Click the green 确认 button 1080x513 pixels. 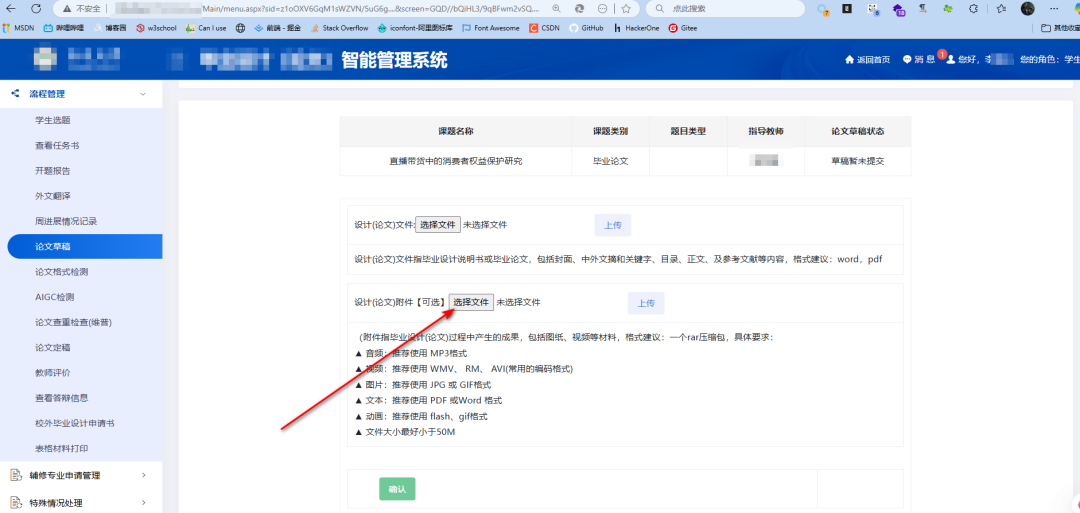[x=397, y=490]
